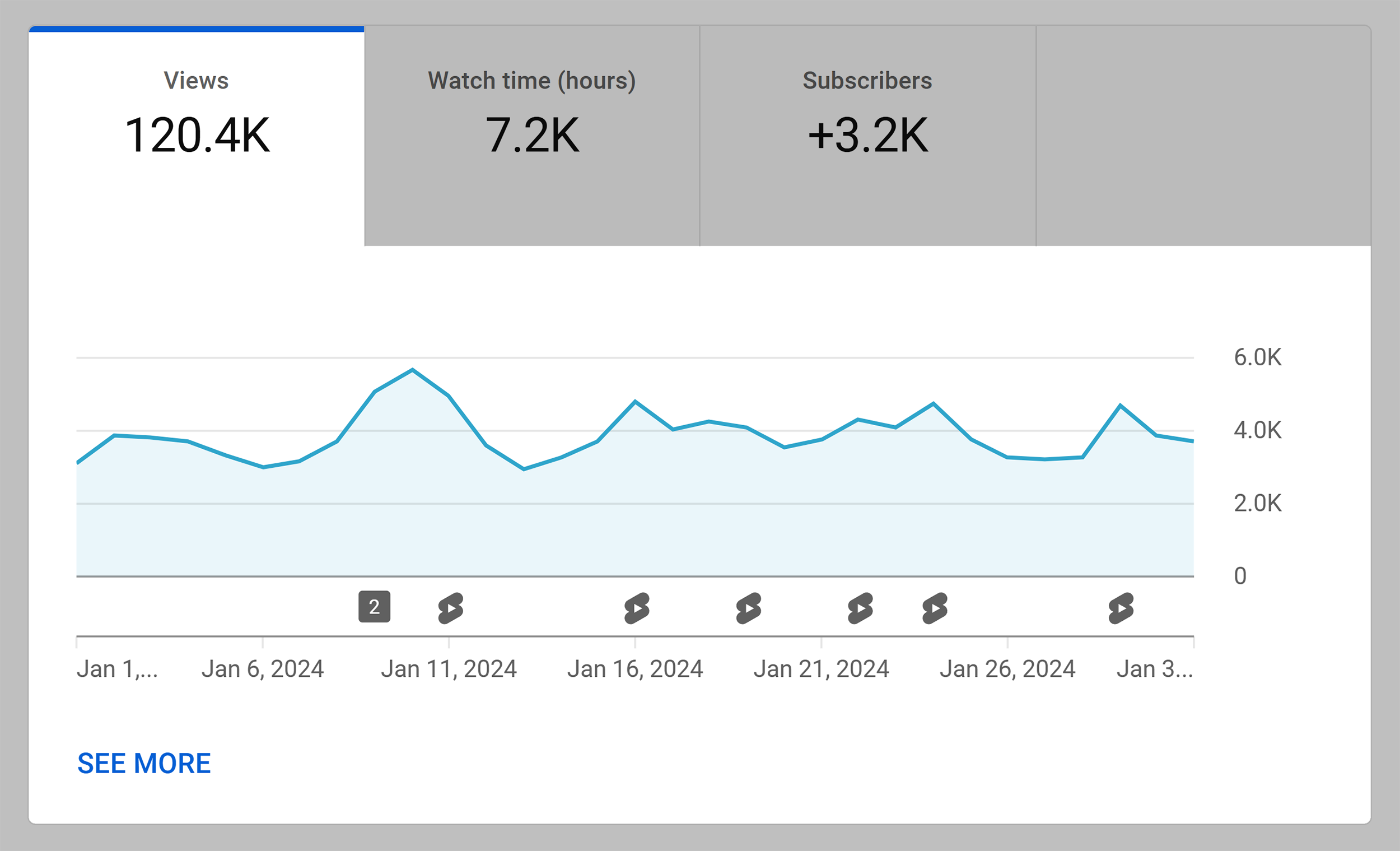Viewport: 1400px width, 851px height.
Task: Click the Shorts icon near Jan 29
Action: [1121, 608]
